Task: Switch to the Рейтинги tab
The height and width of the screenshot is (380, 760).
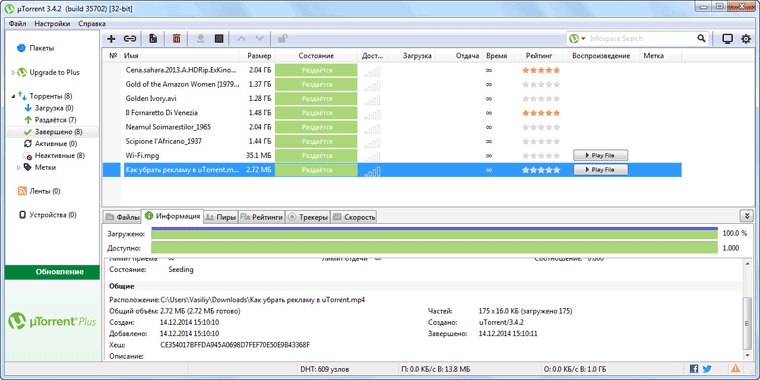Action: coord(261,217)
